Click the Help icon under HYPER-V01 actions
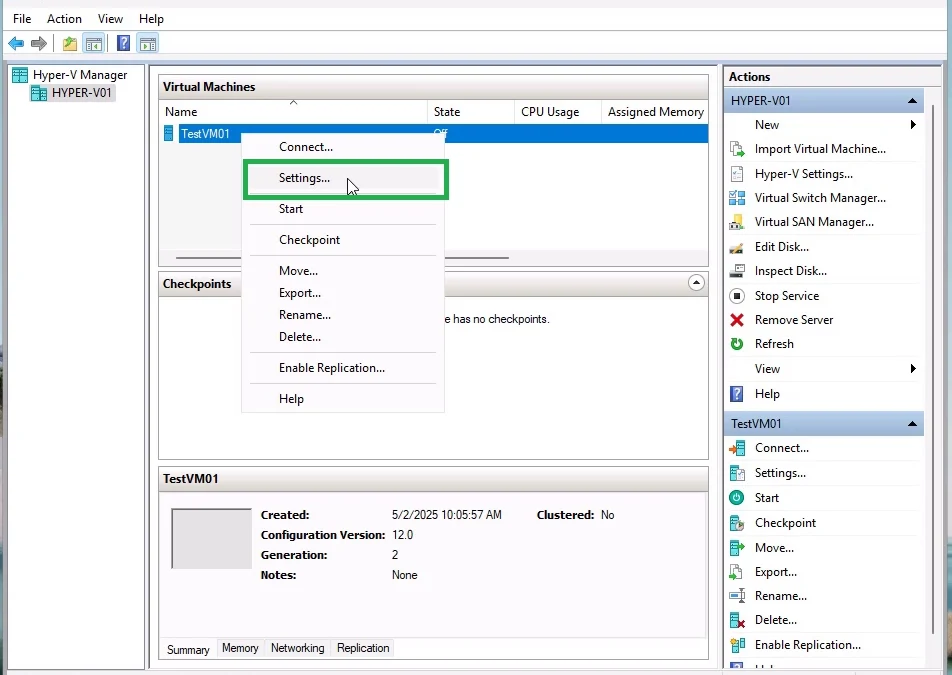 [736, 394]
